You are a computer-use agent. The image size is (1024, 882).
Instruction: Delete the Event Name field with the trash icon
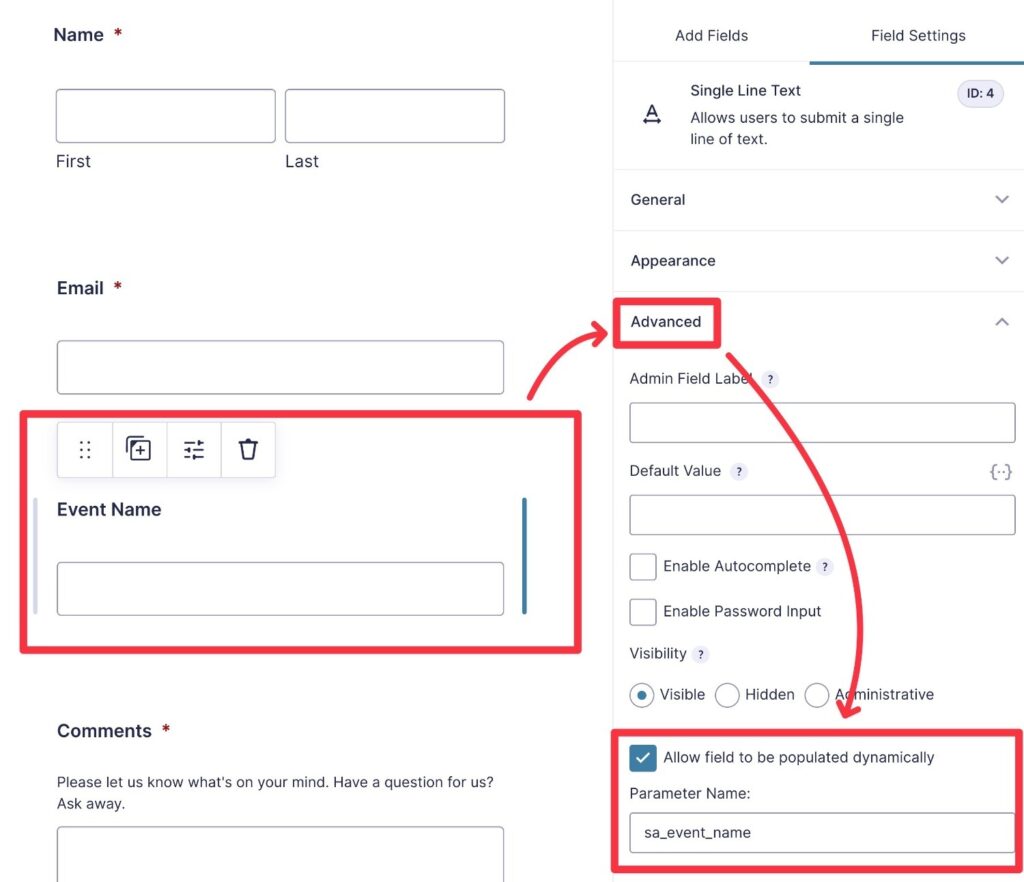coord(247,449)
